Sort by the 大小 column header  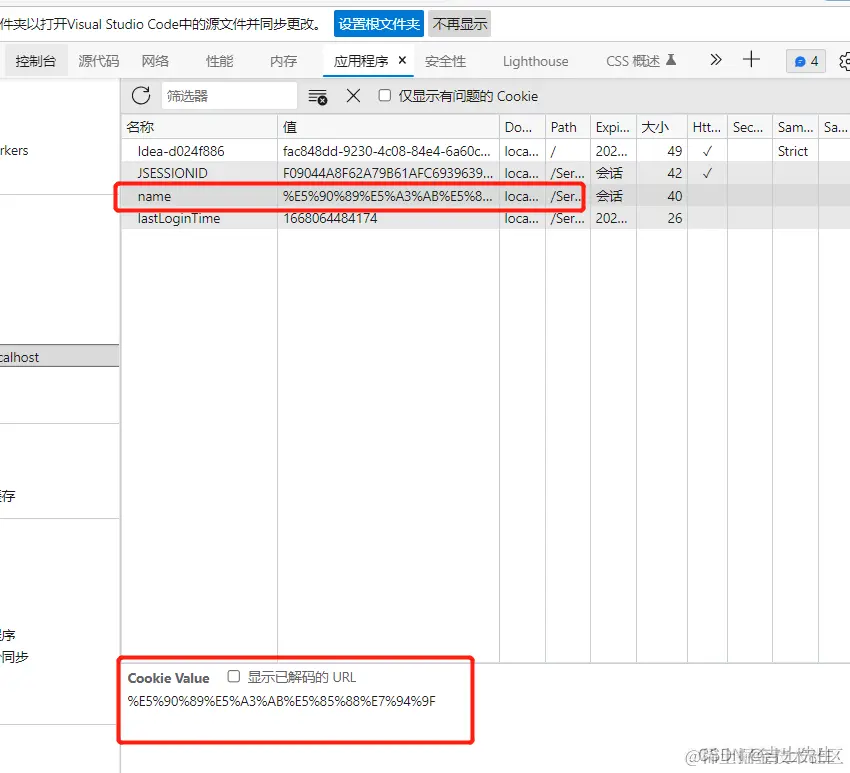coord(662,127)
